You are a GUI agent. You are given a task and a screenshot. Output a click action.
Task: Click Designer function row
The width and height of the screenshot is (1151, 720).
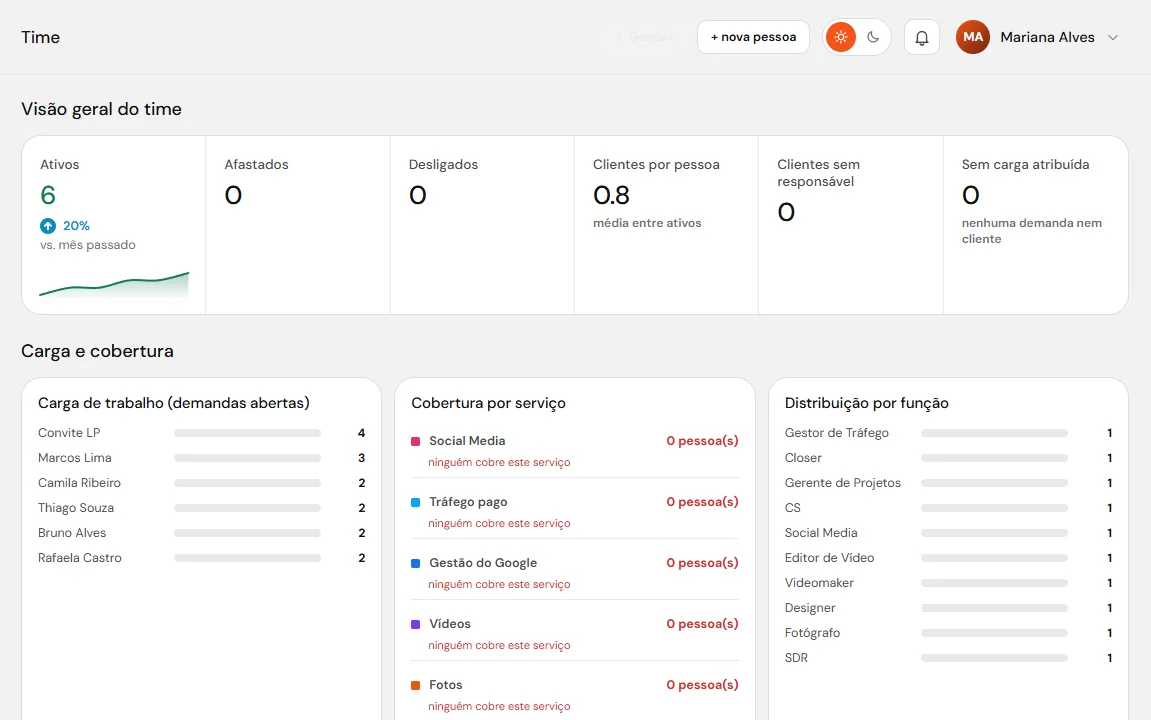pyautogui.click(x=948, y=608)
